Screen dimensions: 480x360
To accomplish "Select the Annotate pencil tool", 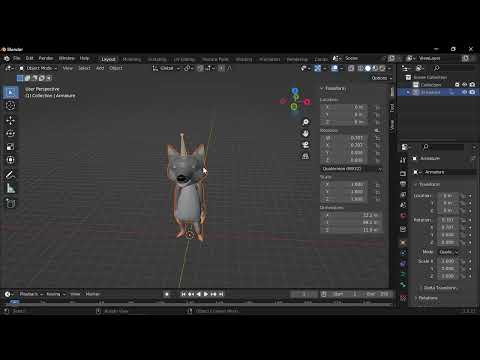I will [11, 174].
